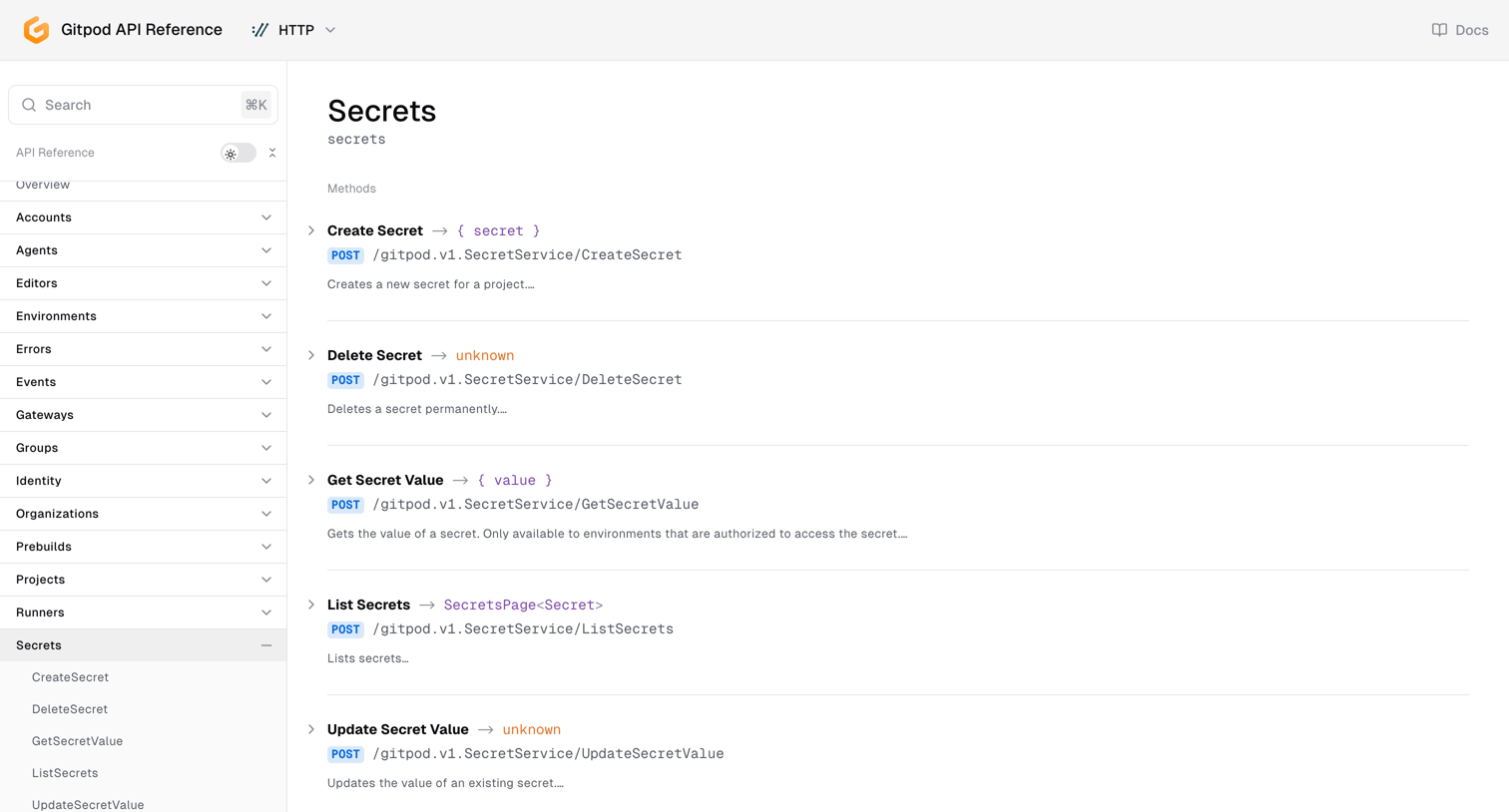Expand the Environments sidebar section
Viewport: 1509px width, 812px height.
(143, 316)
